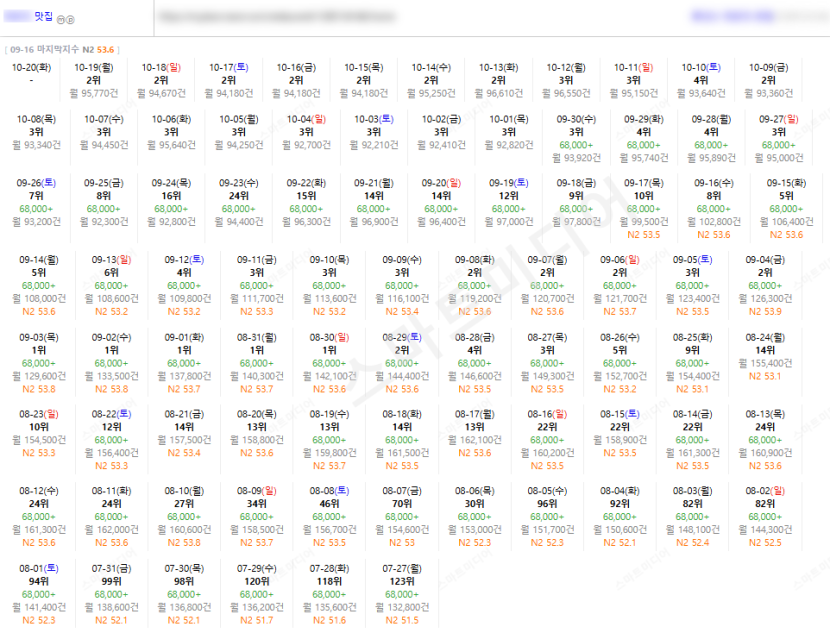Click the circled p icon beside 맛집

coord(70,20)
